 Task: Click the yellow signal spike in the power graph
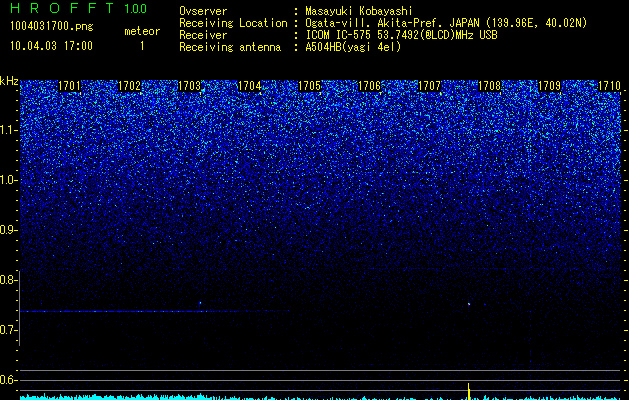click(x=469, y=391)
